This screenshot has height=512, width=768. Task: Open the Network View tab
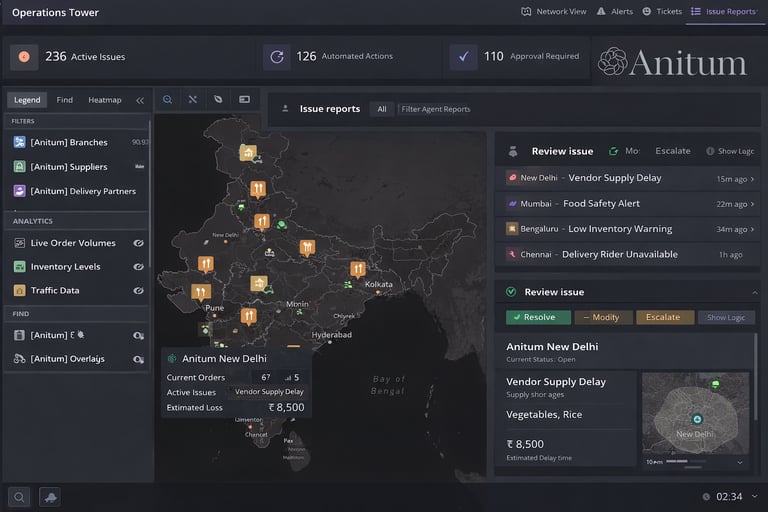pos(553,11)
